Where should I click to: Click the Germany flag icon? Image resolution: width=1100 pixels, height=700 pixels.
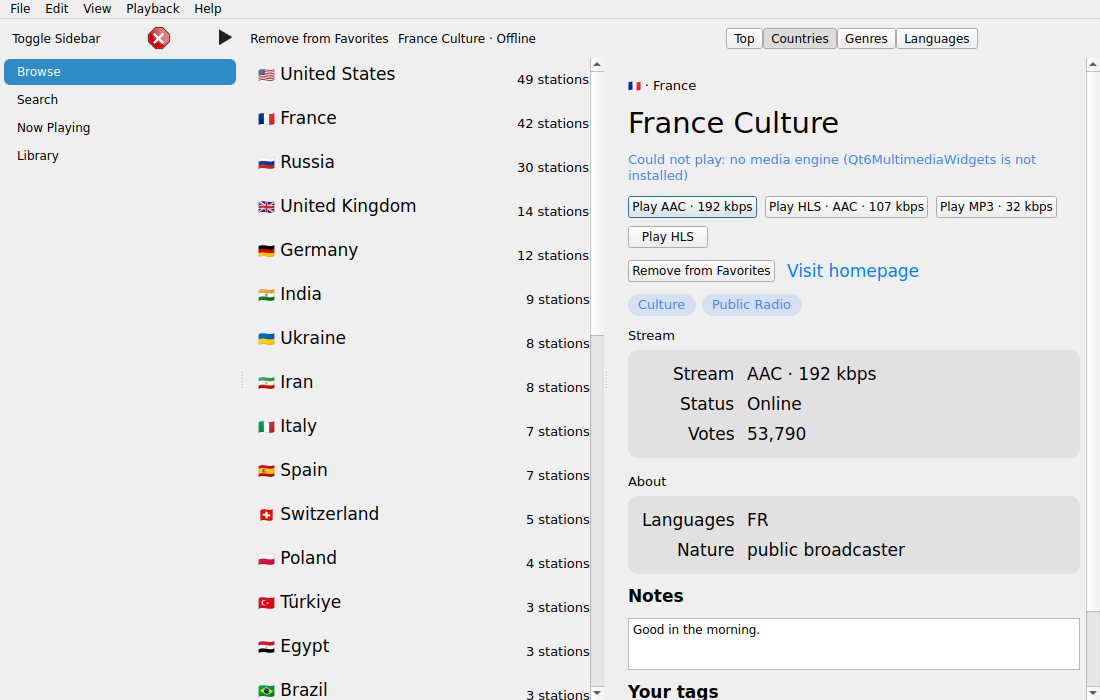266,250
